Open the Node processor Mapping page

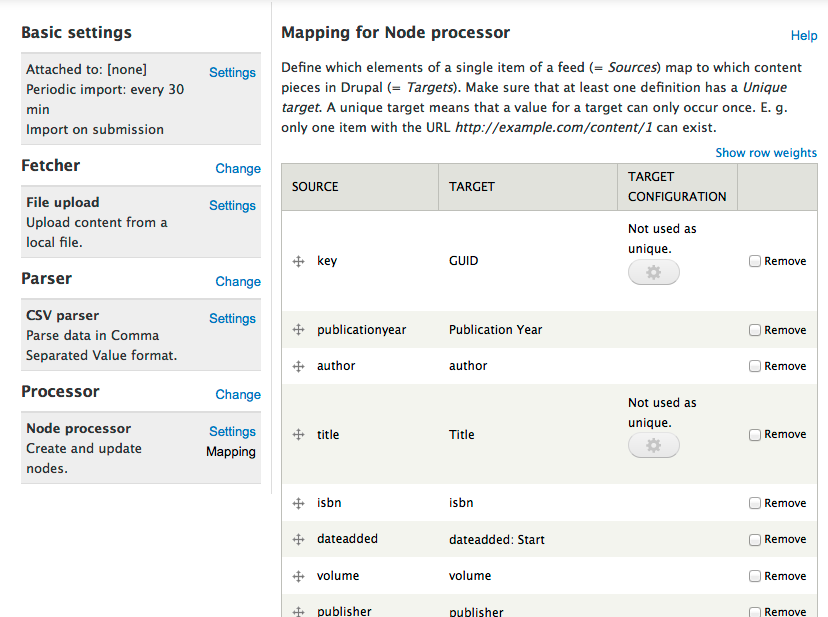click(231, 452)
